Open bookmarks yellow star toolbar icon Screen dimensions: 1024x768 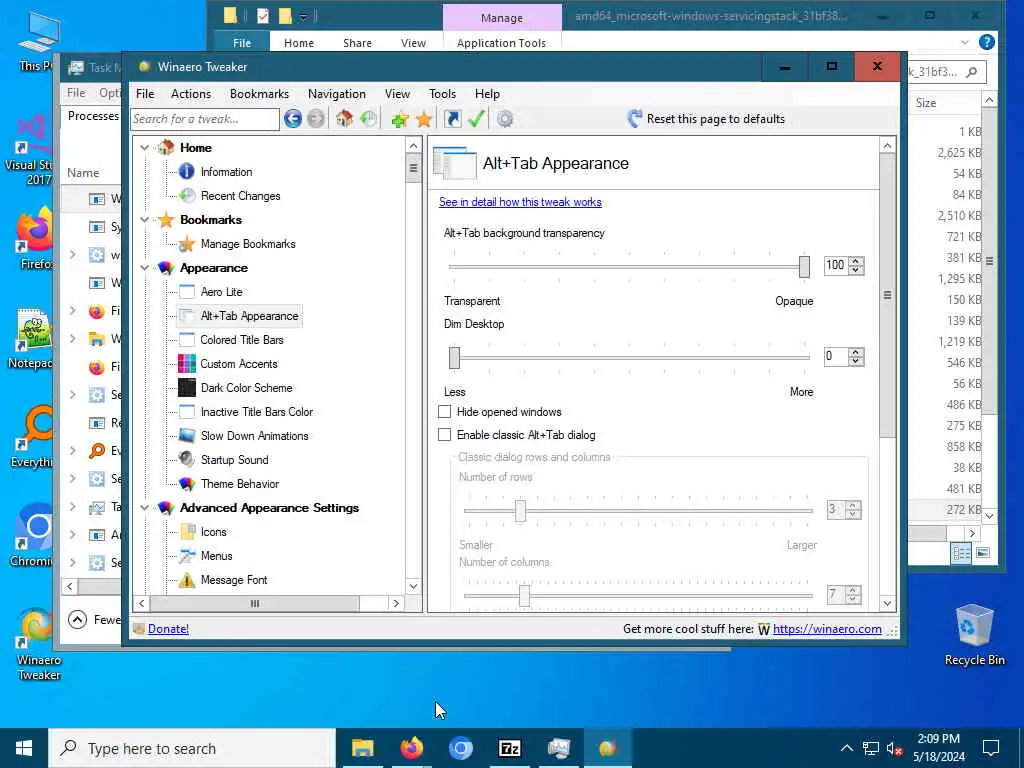pos(424,119)
